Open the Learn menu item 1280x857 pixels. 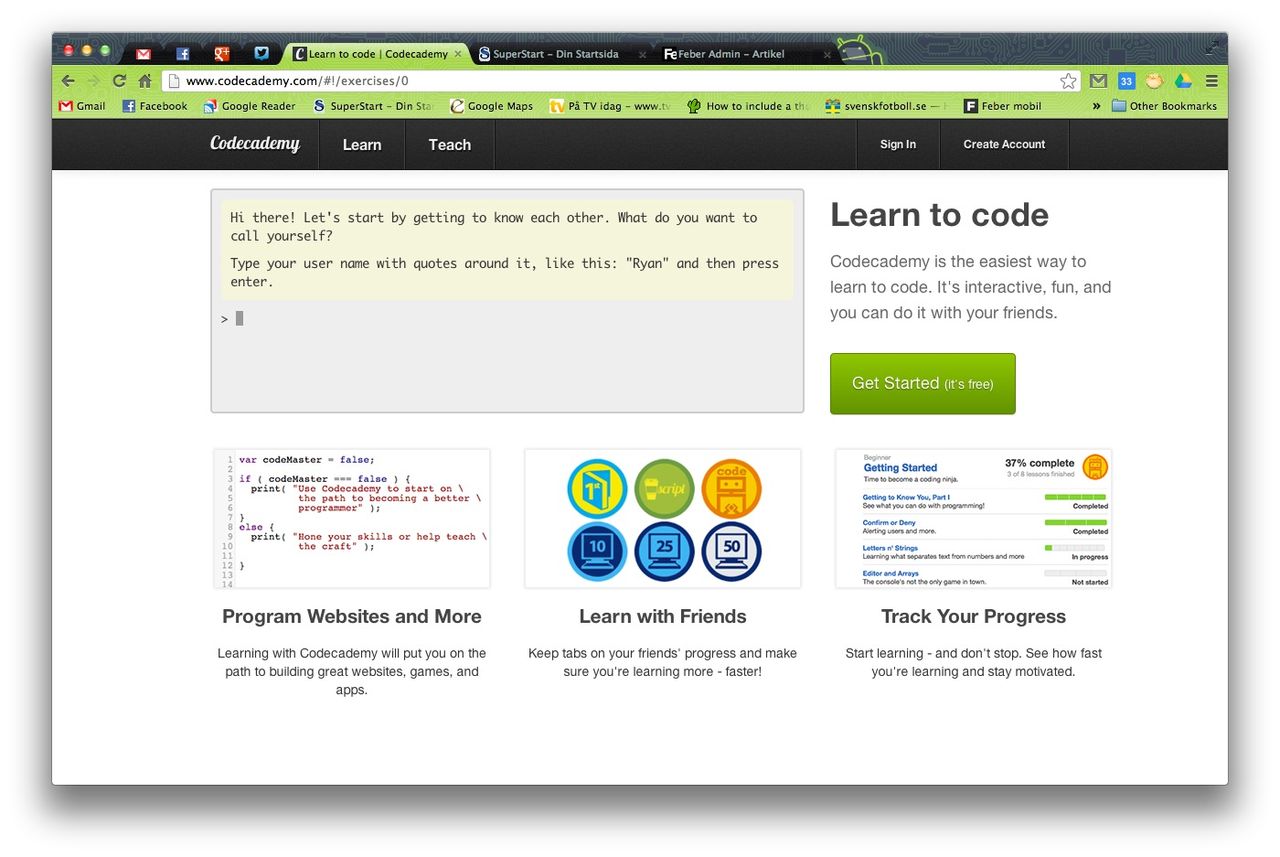point(362,145)
